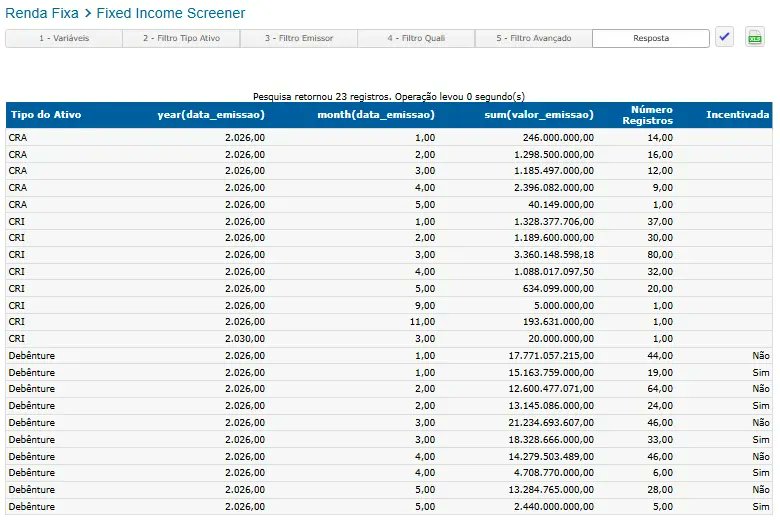Click the blue checkmark confirm icon
The height and width of the screenshot is (524, 780).
(724, 37)
